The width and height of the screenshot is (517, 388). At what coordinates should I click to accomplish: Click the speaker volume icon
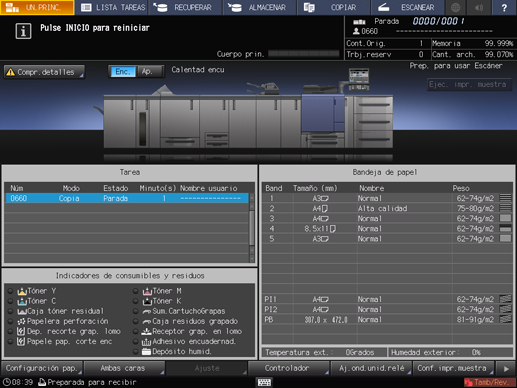point(479,7)
